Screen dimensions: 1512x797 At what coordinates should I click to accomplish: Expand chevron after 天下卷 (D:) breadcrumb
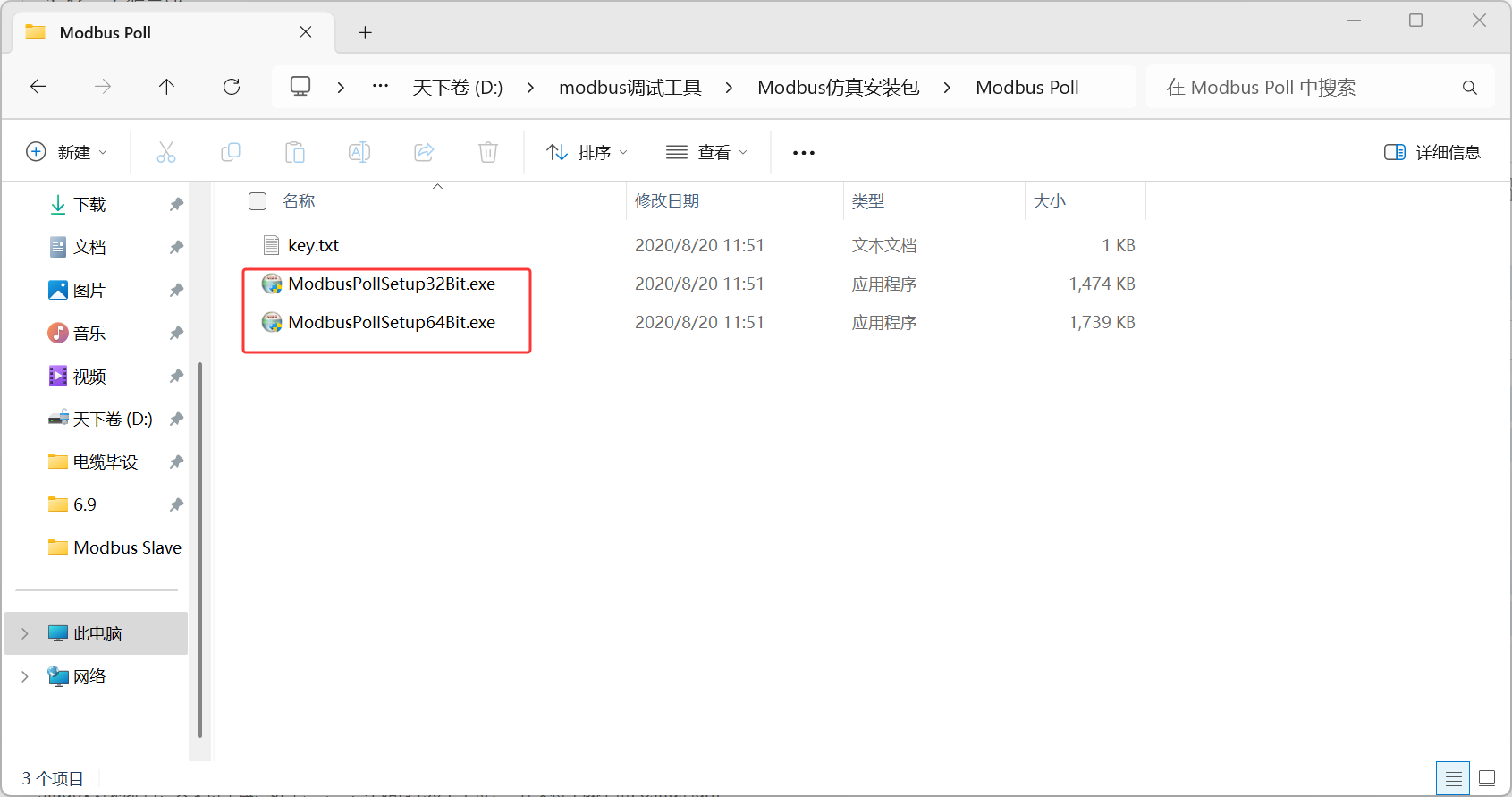tap(530, 88)
